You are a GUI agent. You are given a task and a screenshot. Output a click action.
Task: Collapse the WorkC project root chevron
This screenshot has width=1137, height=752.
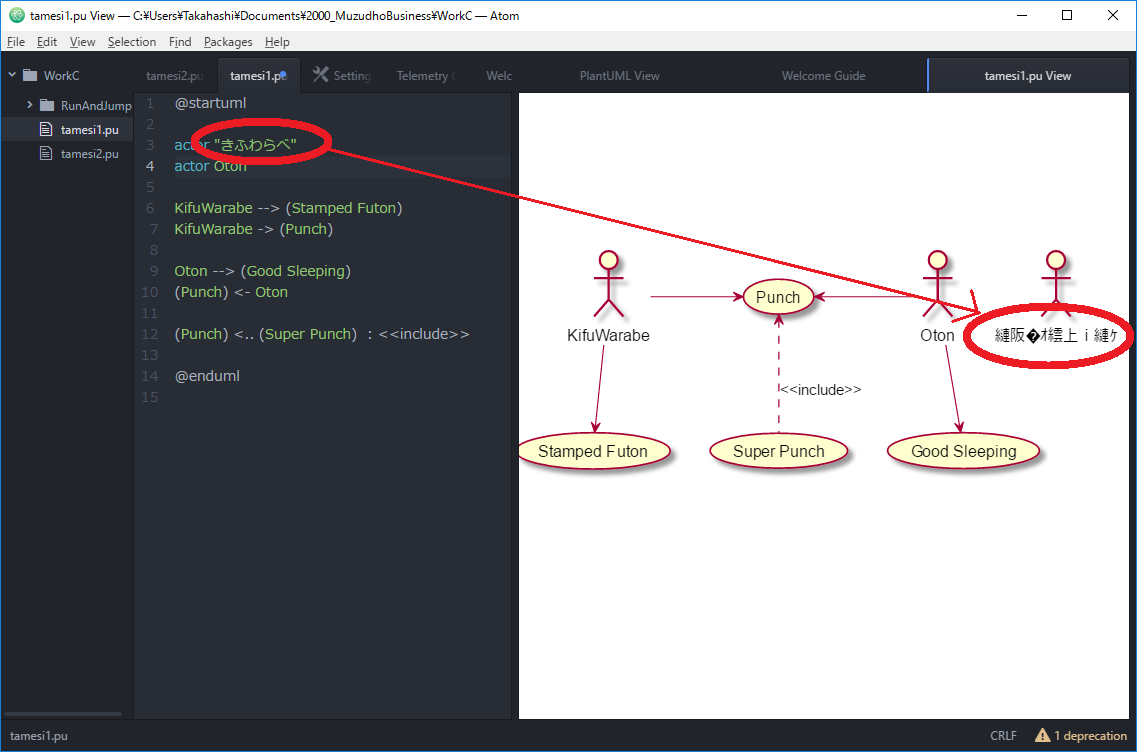coord(12,75)
